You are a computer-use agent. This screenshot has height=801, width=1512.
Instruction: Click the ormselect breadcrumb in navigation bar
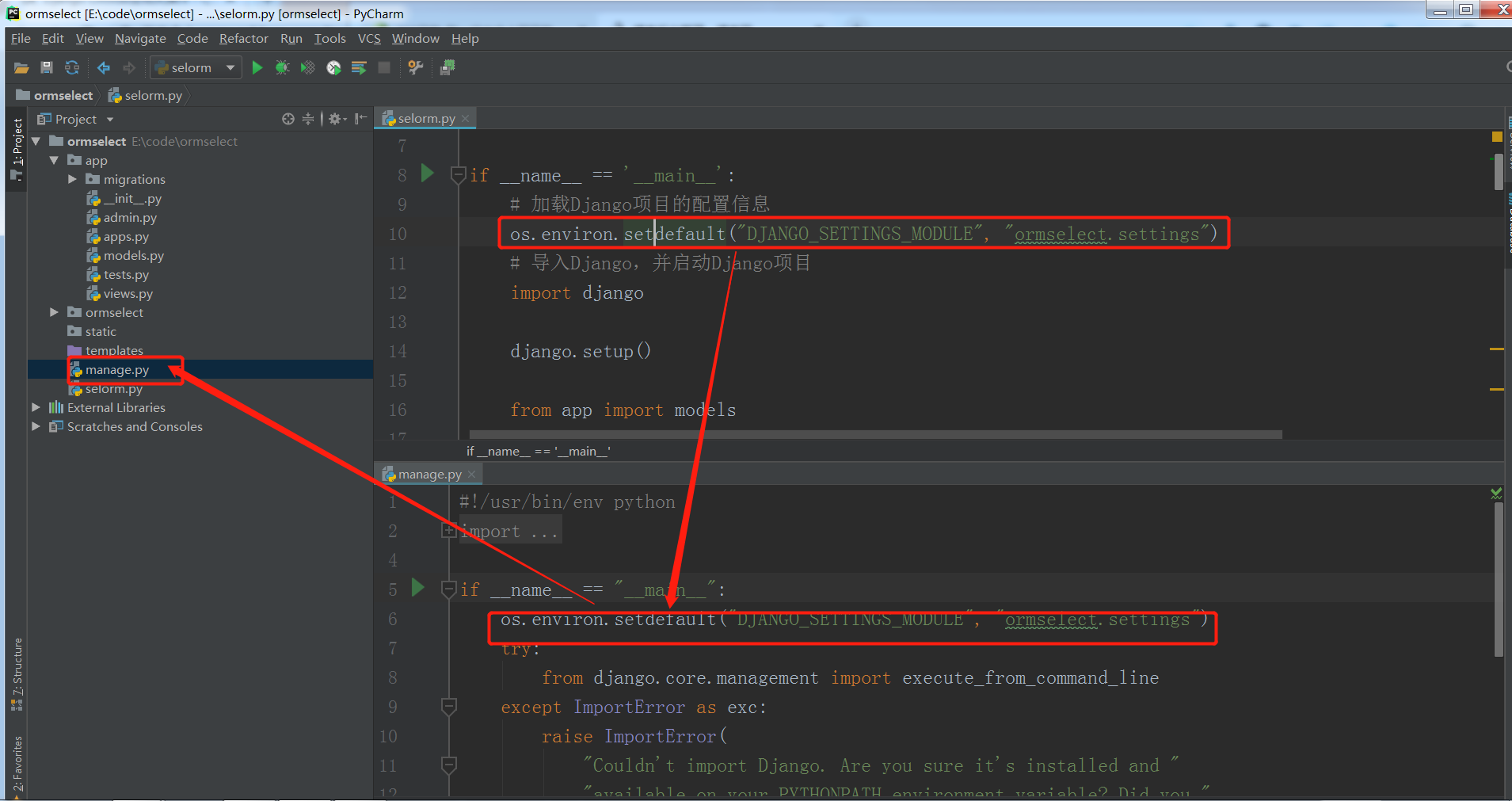tap(63, 96)
